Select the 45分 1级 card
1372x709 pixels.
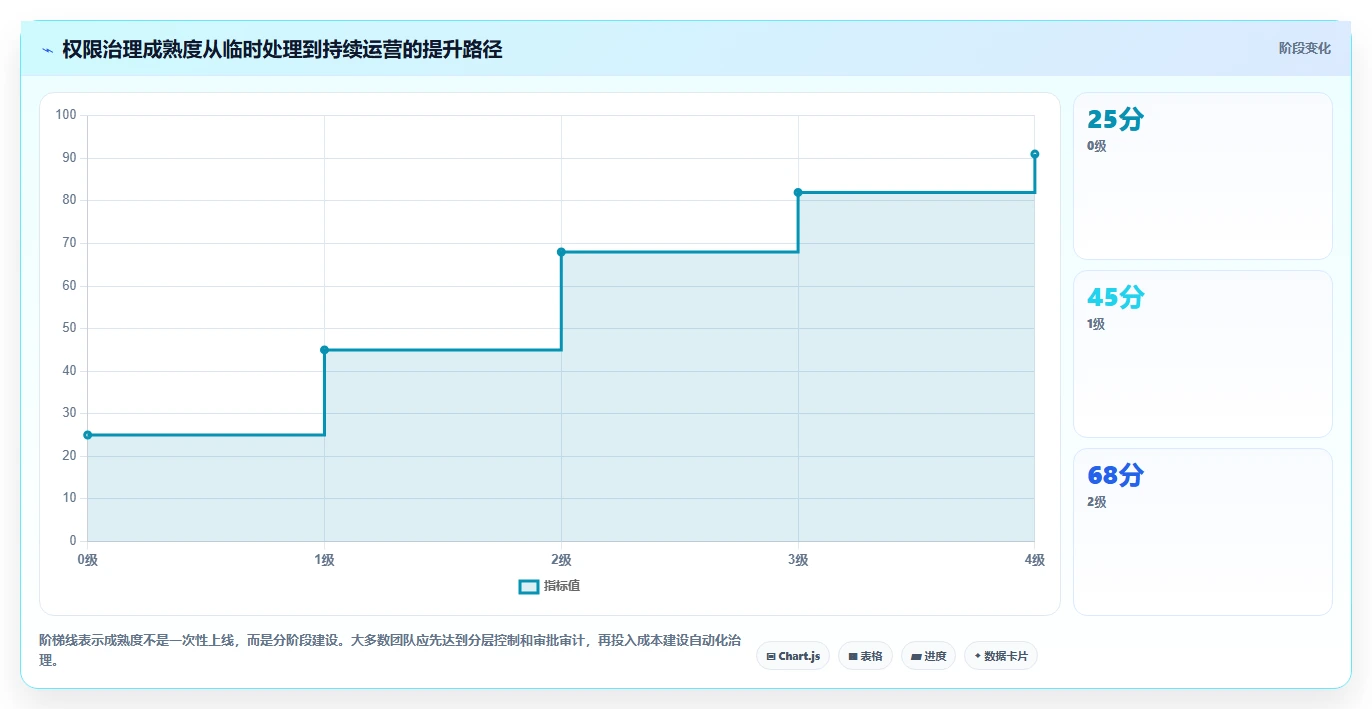(1202, 354)
